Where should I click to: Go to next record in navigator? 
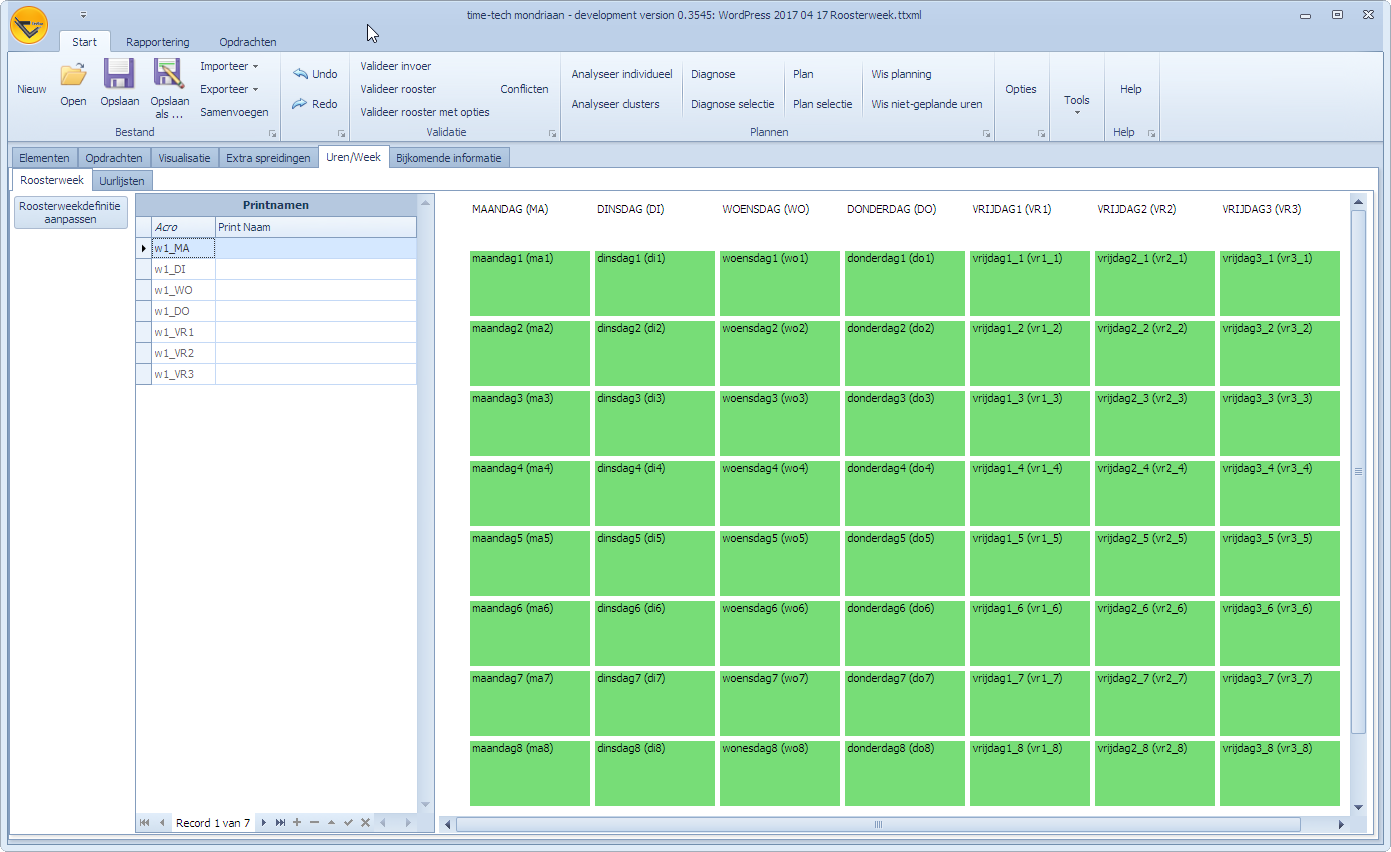264,823
